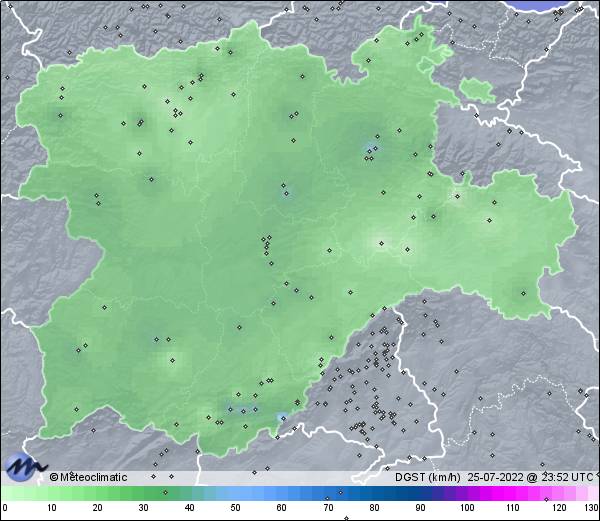Click the scale label 90
The image size is (600, 521).
pyautogui.click(x=420, y=508)
